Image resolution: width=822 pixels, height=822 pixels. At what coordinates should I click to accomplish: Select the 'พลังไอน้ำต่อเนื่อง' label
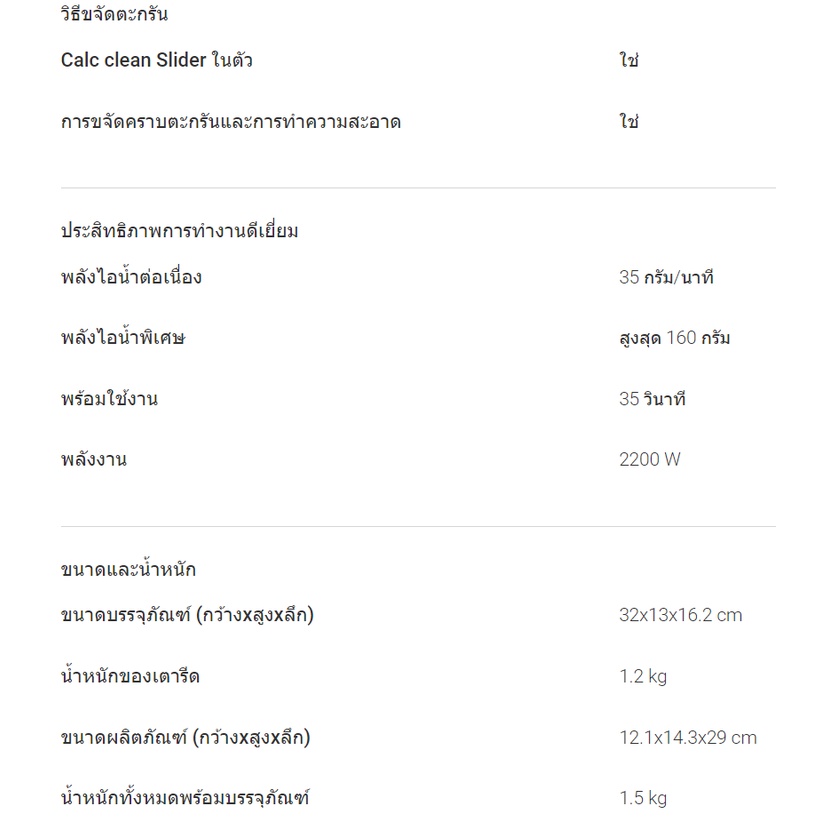[131, 276]
